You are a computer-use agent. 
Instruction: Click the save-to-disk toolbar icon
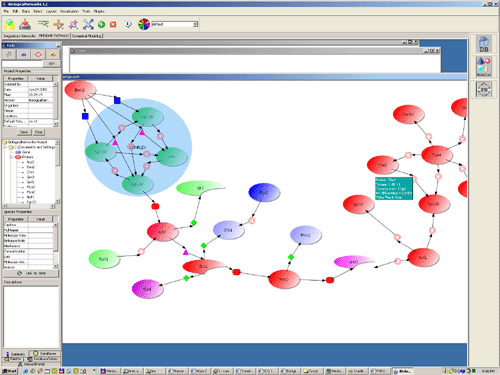(25, 24)
